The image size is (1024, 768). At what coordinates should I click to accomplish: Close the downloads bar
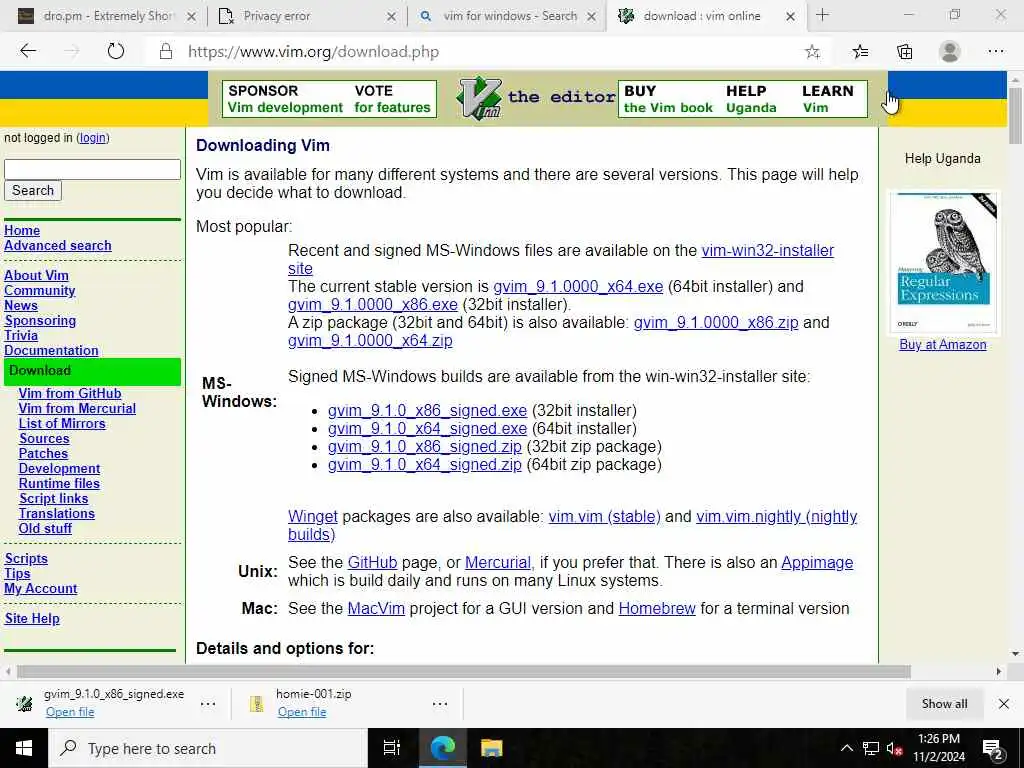(1004, 704)
